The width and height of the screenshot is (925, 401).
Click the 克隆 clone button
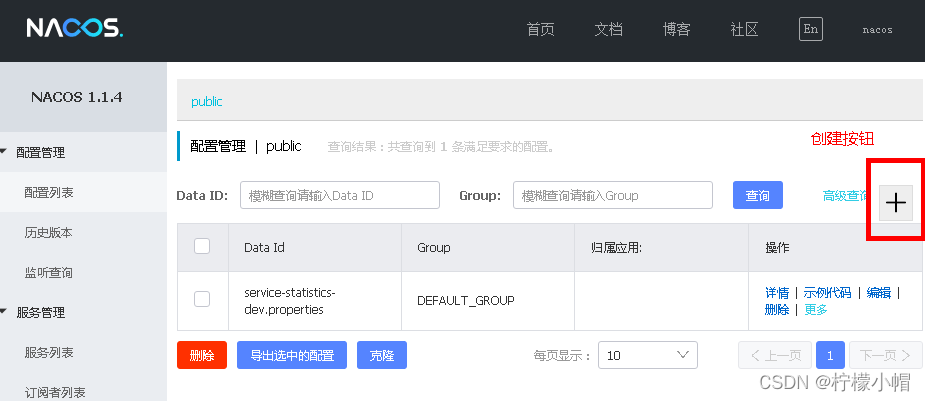coord(382,355)
